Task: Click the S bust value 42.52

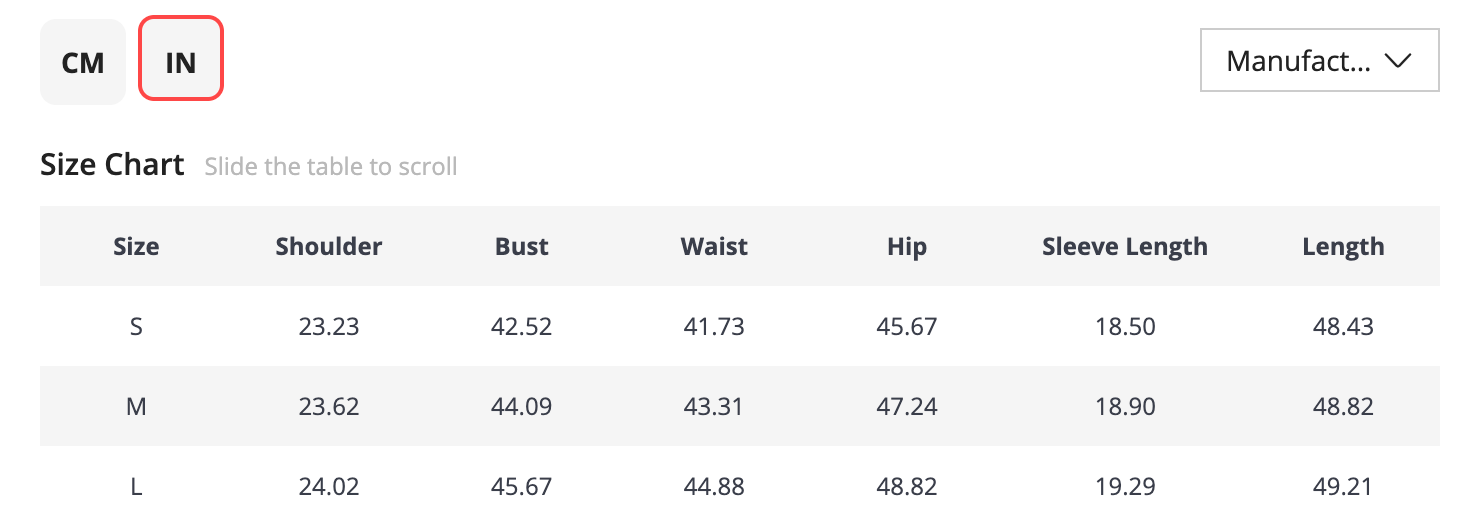Action: (x=522, y=326)
